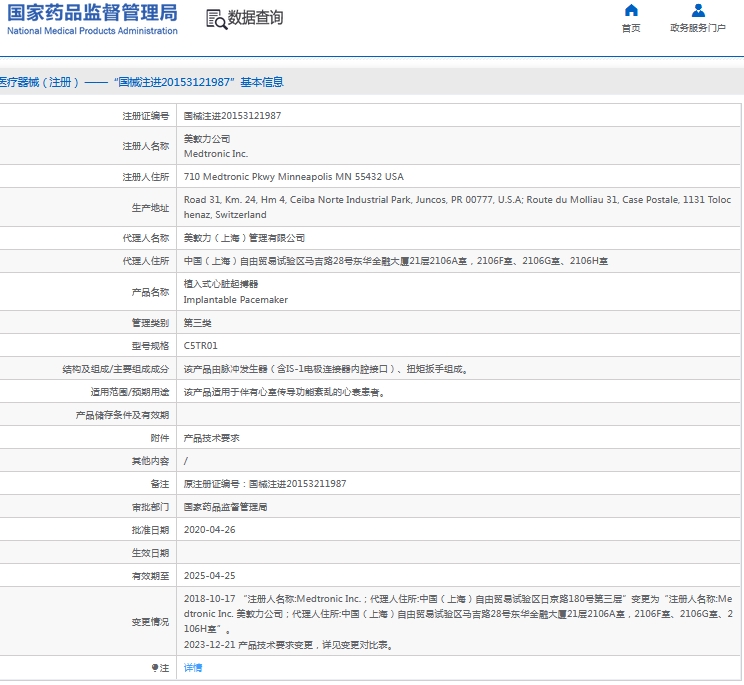Click the Medtronic Inc. registrant name

tap(215, 154)
